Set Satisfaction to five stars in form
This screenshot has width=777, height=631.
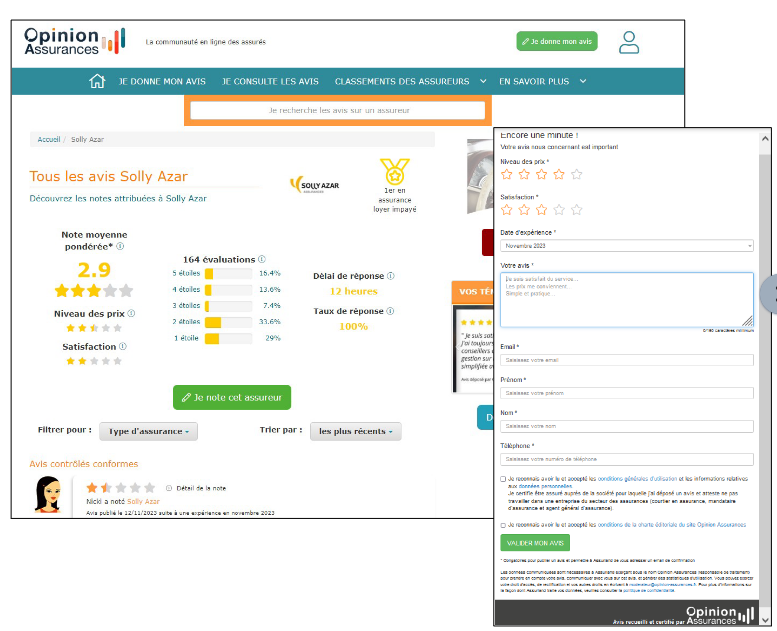click(x=576, y=210)
